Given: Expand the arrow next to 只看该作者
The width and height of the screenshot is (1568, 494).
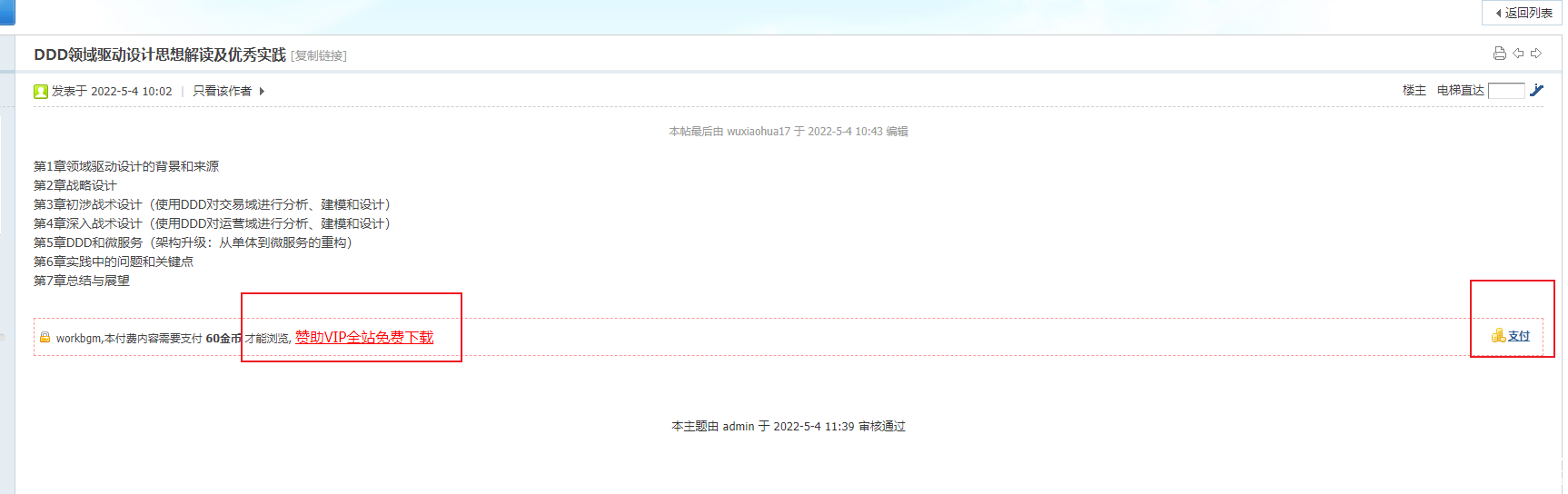Looking at the screenshot, I should click(x=262, y=91).
